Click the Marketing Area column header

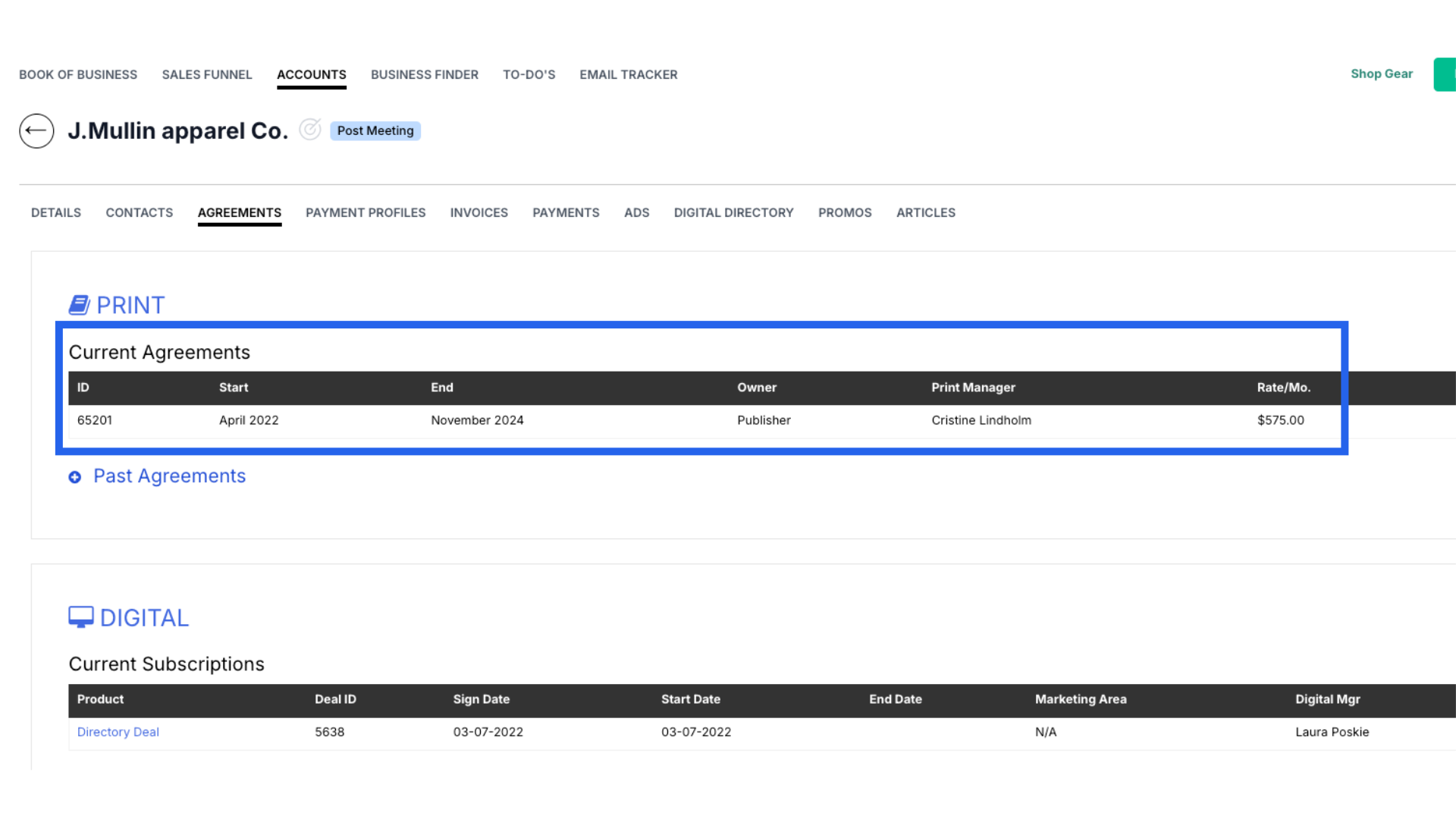point(1081,699)
